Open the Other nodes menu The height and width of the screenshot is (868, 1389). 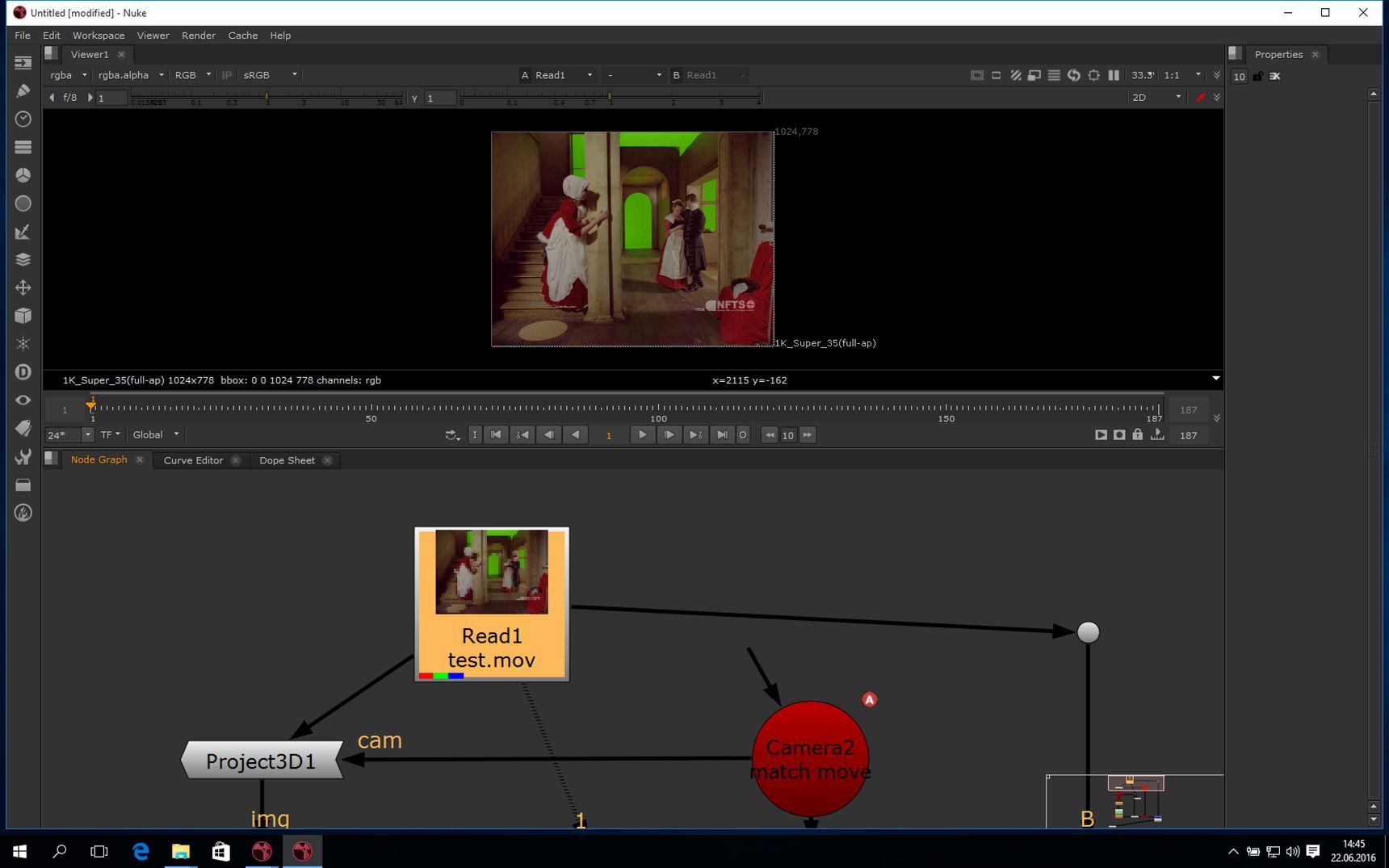23,484
